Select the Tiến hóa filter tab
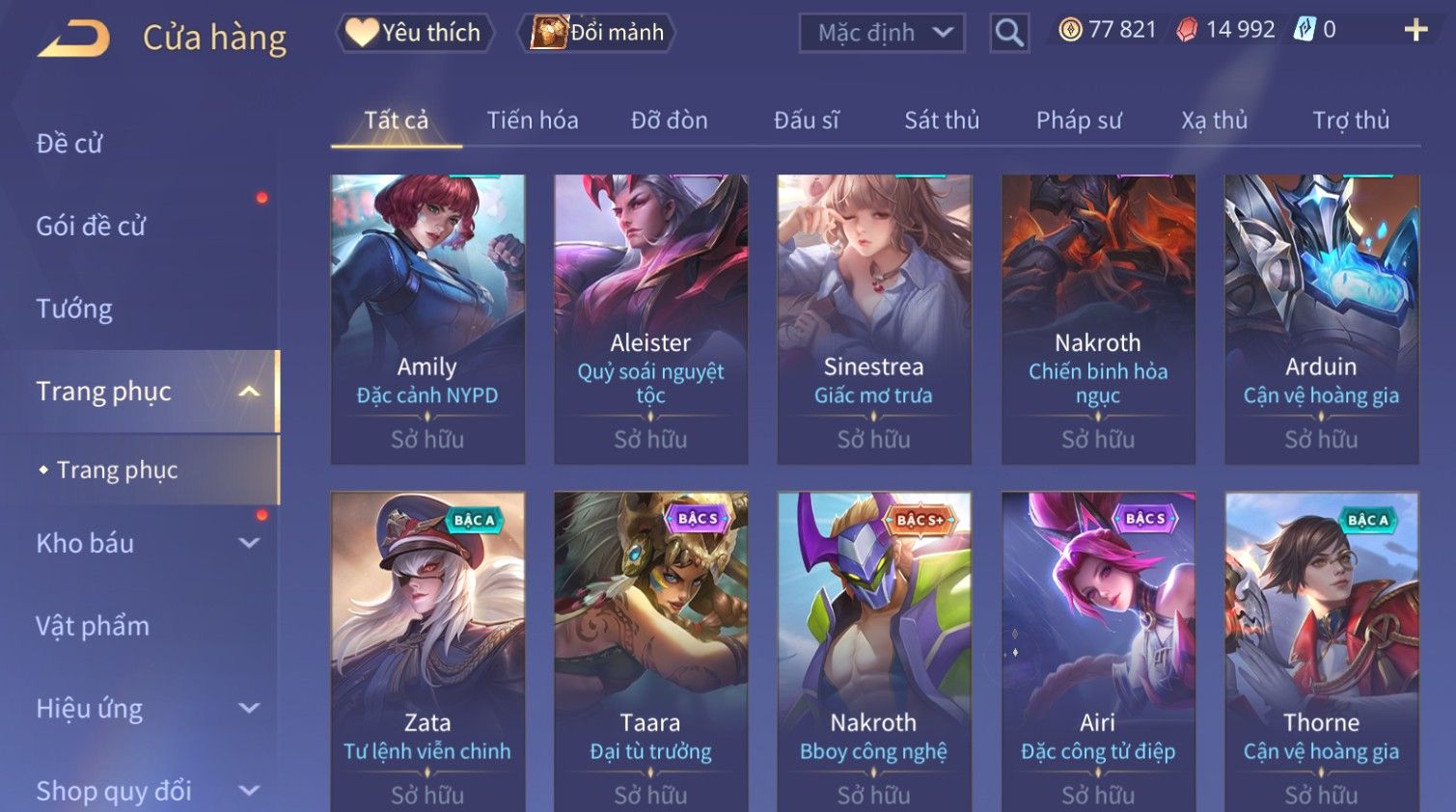Screen dimensions: 1456x812 (x=533, y=121)
